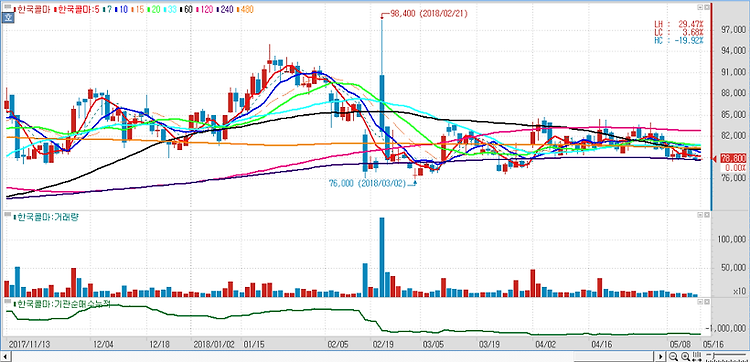Click the current price tag 78,800

tap(733, 159)
